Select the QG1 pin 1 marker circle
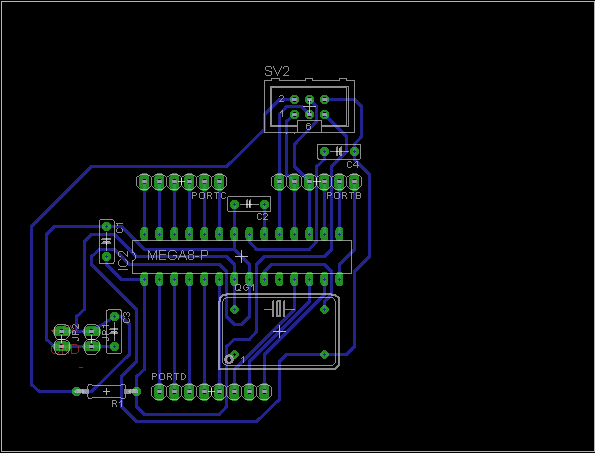Image resolution: width=595 pixels, height=453 pixels. 229,359
